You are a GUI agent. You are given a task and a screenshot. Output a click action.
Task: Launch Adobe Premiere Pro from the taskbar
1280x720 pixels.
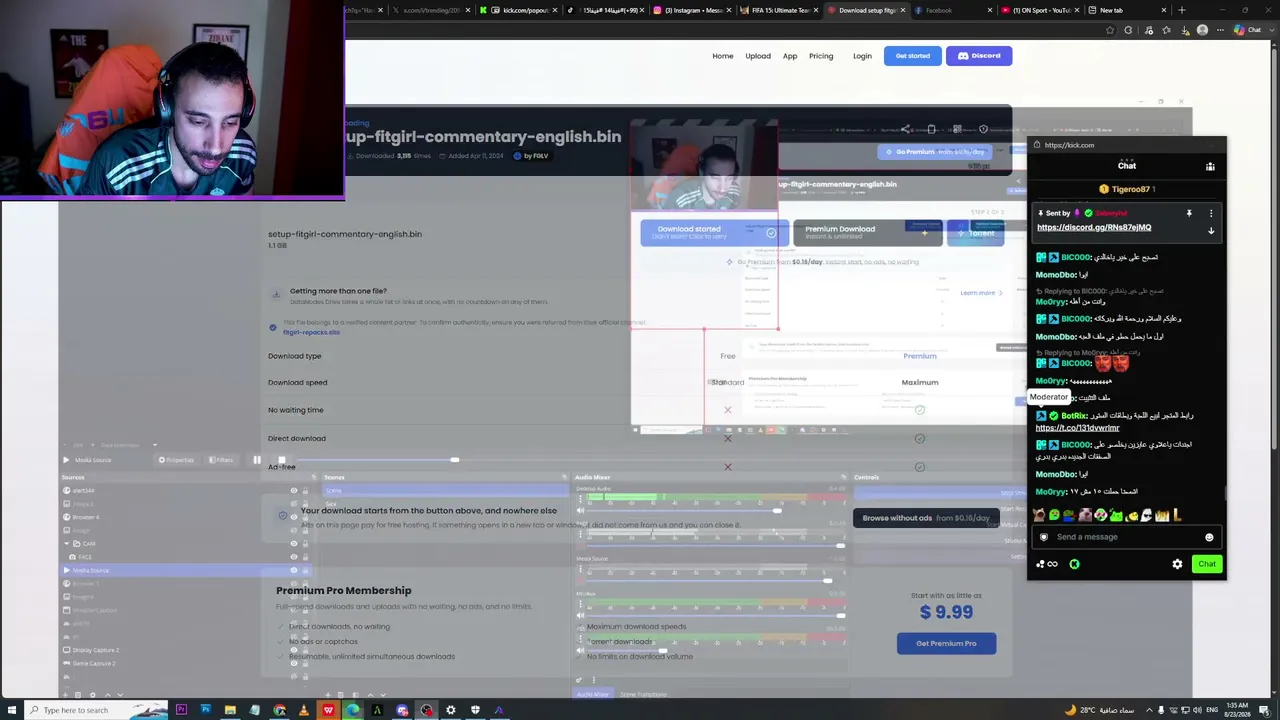(x=181, y=710)
